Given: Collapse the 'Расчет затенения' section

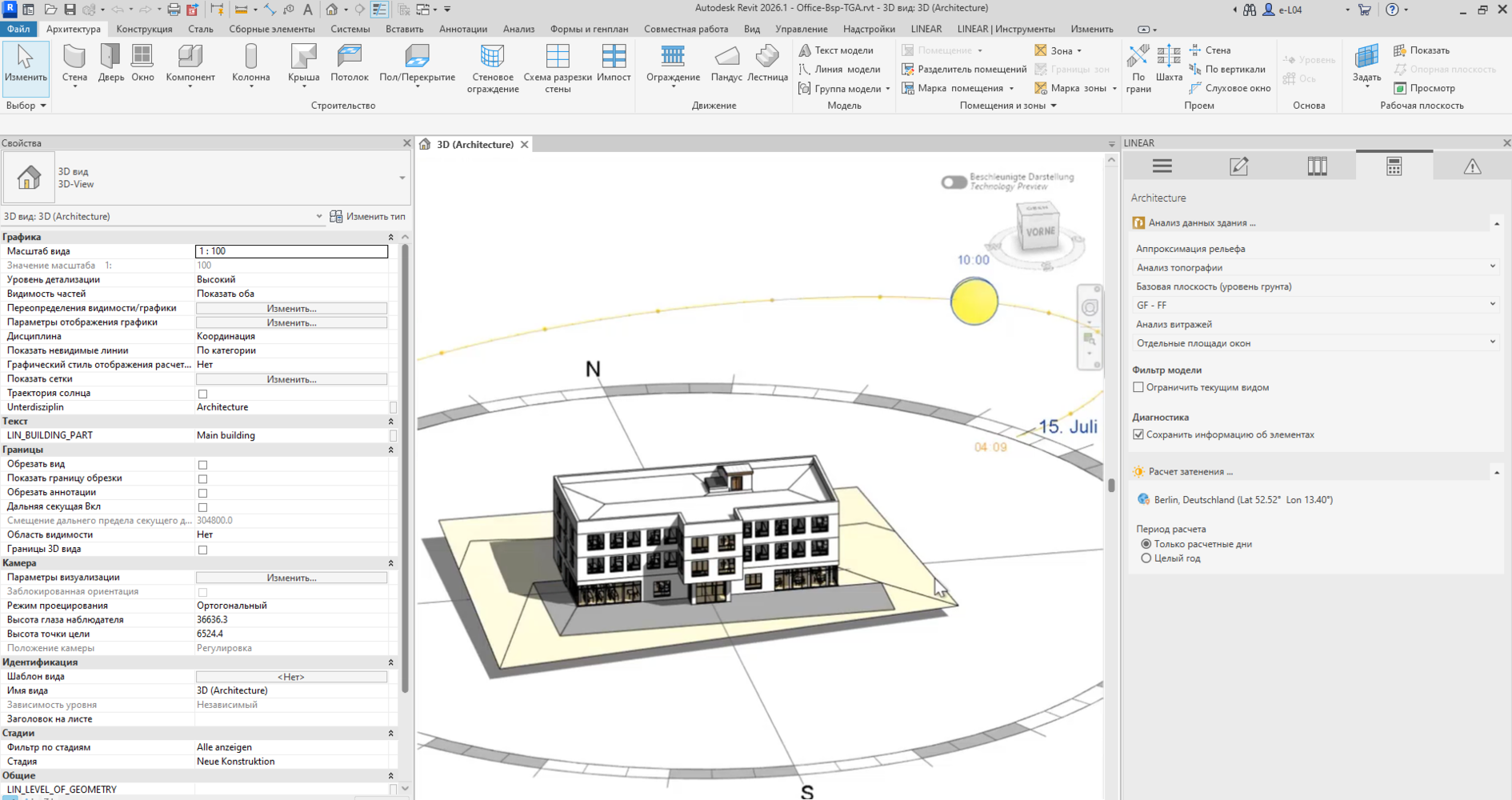Looking at the screenshot, I should coord(1496,472).
